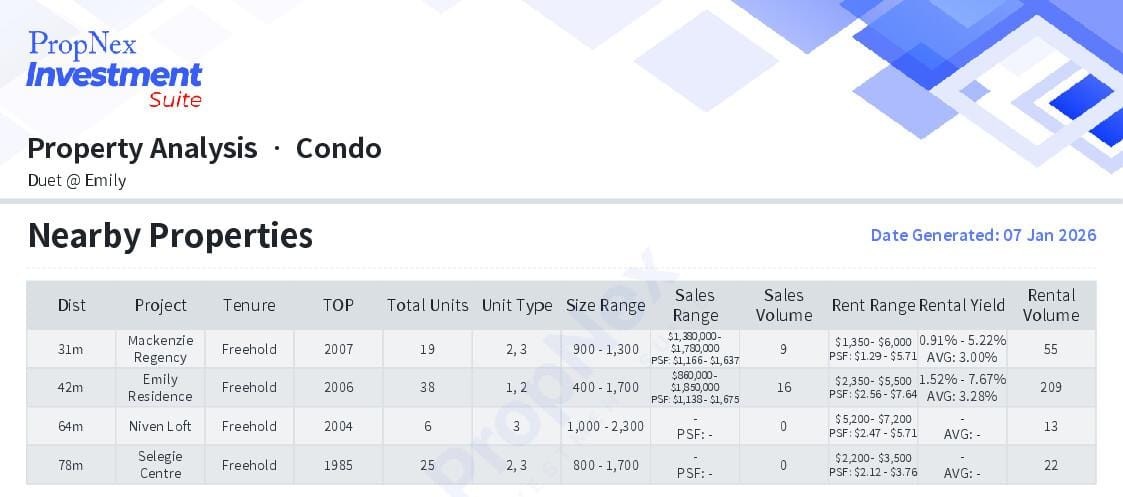
Task: Open the Emily Residence project entry
Action: click(x=161, y=387)
